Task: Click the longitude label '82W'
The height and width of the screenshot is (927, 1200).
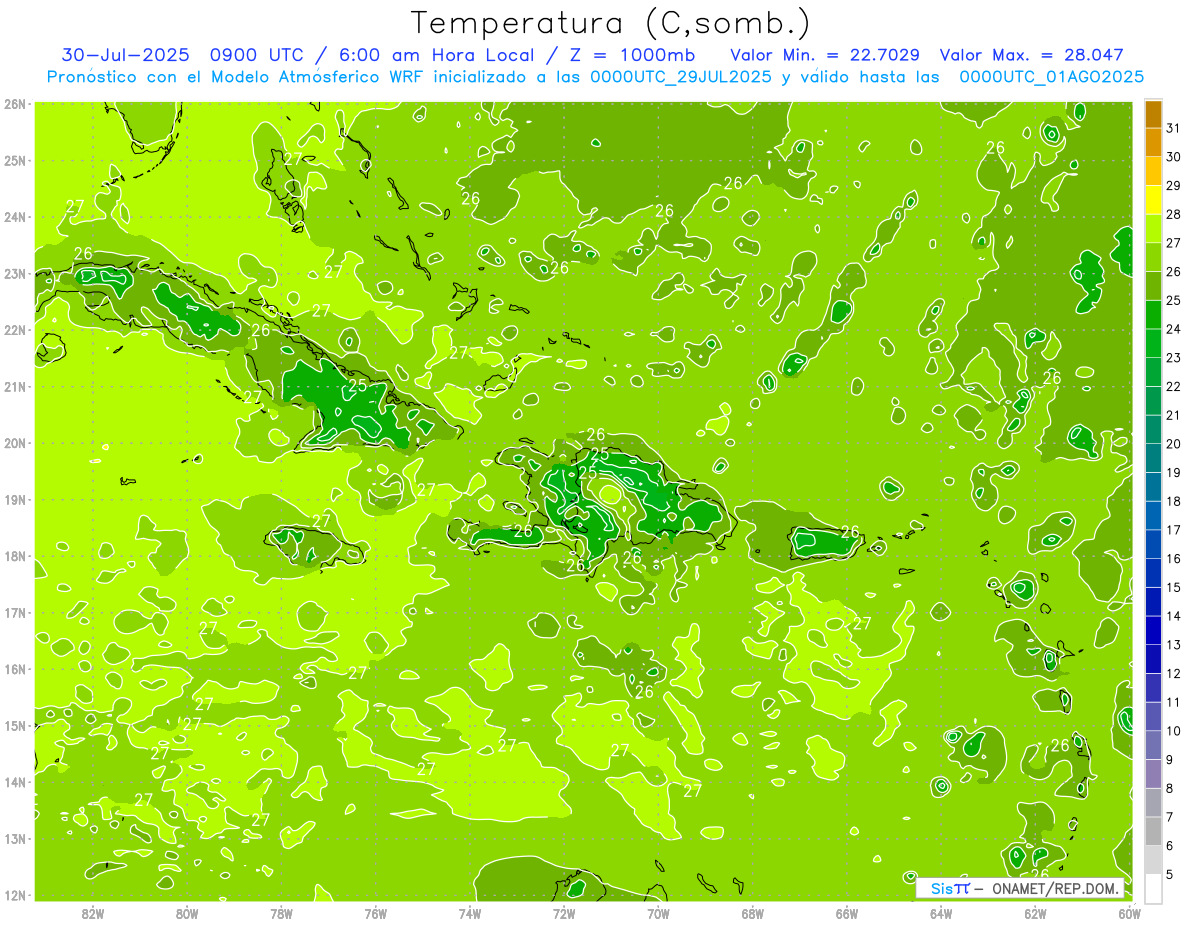Action: pyautogui.click(x=93, y=913)
